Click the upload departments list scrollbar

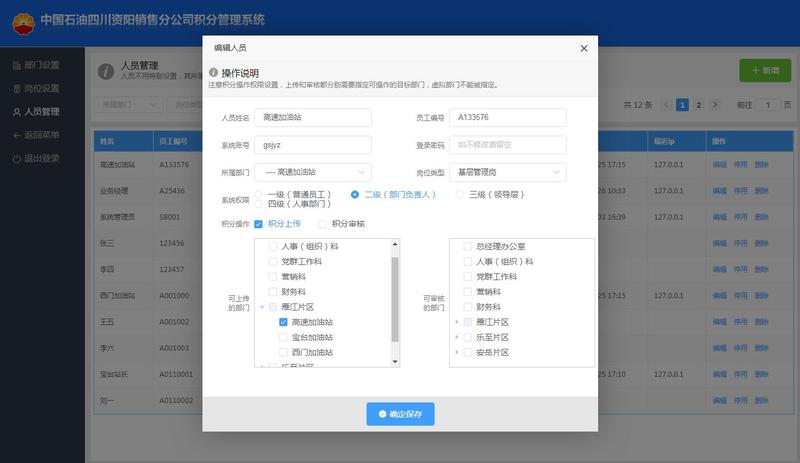[395, 300]
